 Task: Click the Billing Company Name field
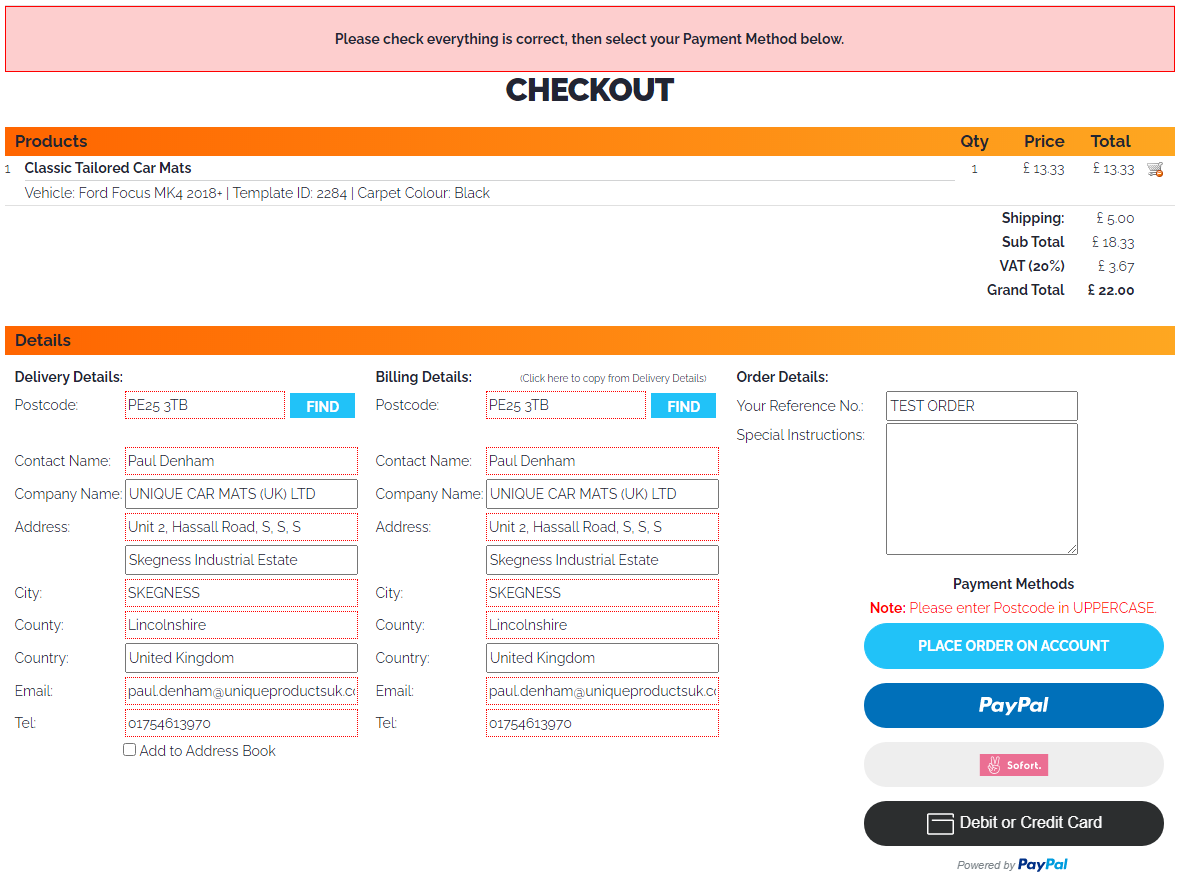(x=602, y=494)
